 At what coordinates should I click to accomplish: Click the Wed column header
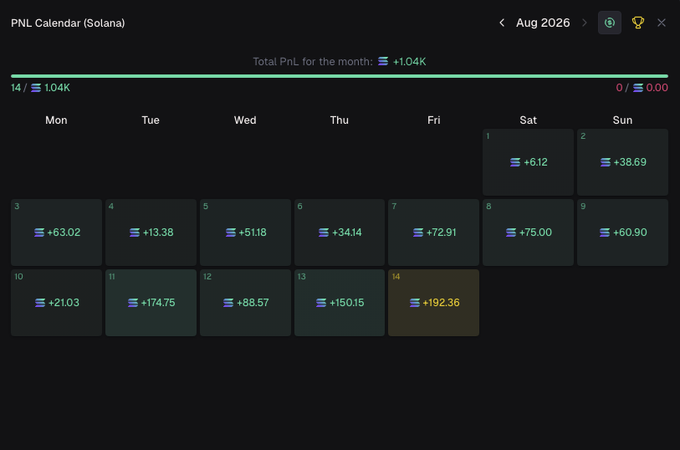245,120
